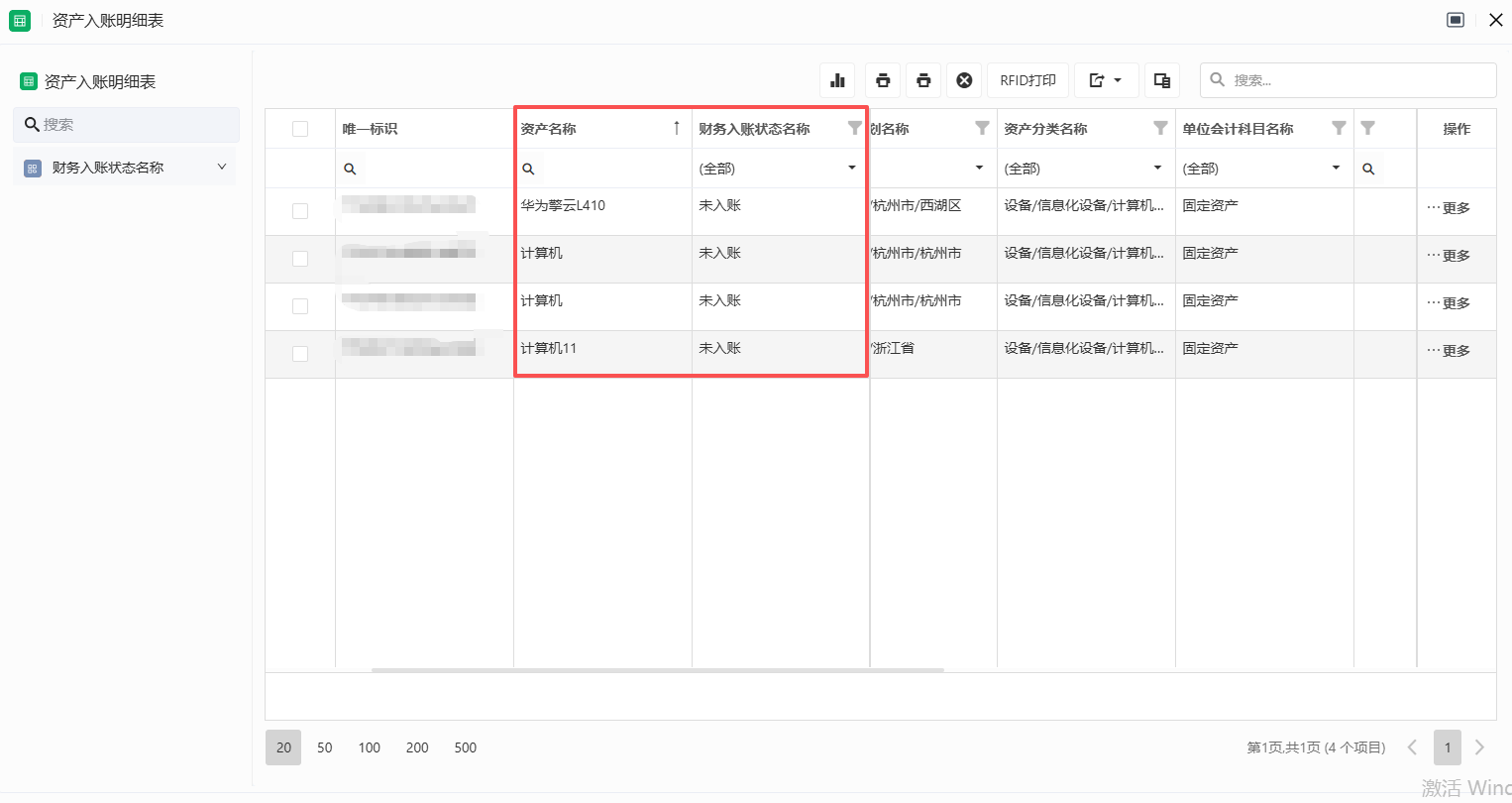Toggle the select-all checkbox in table header

300,129
